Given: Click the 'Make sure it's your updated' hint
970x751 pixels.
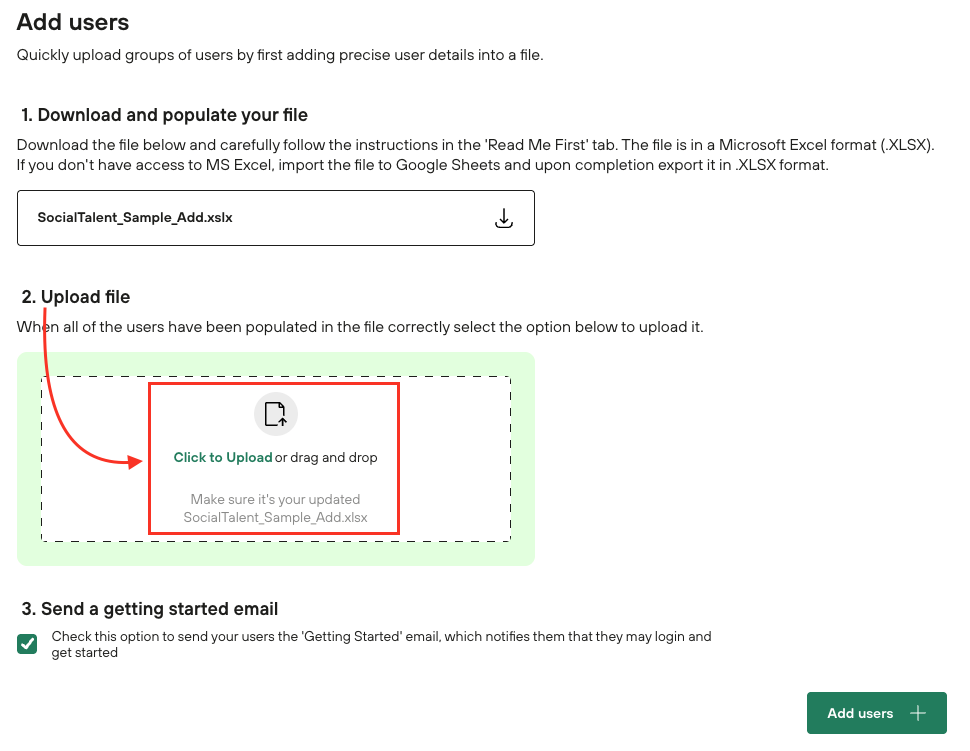Looking at the screenshot, I should 275,499.
